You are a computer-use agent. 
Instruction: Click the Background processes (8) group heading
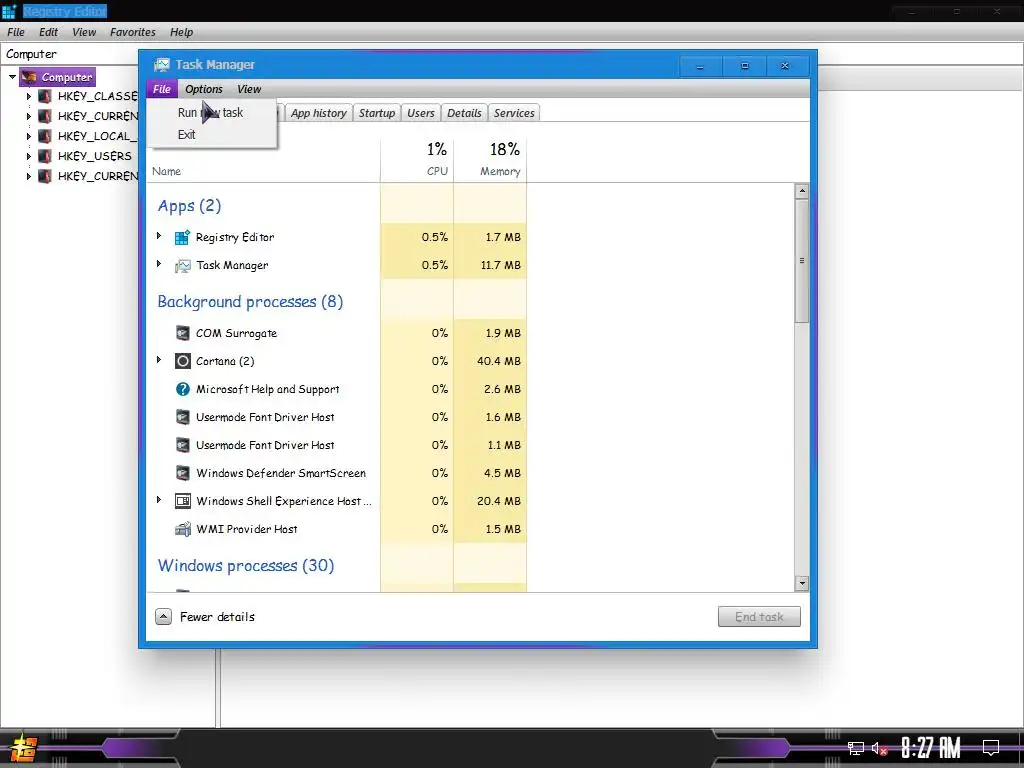pyautogui.click(x=250, y=302)
